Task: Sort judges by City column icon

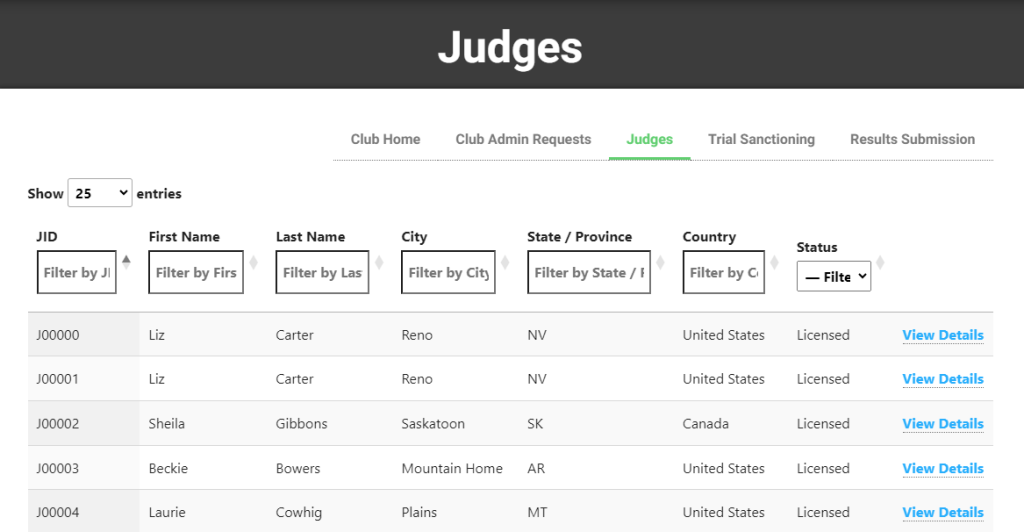Action: (x=505, y=263)
